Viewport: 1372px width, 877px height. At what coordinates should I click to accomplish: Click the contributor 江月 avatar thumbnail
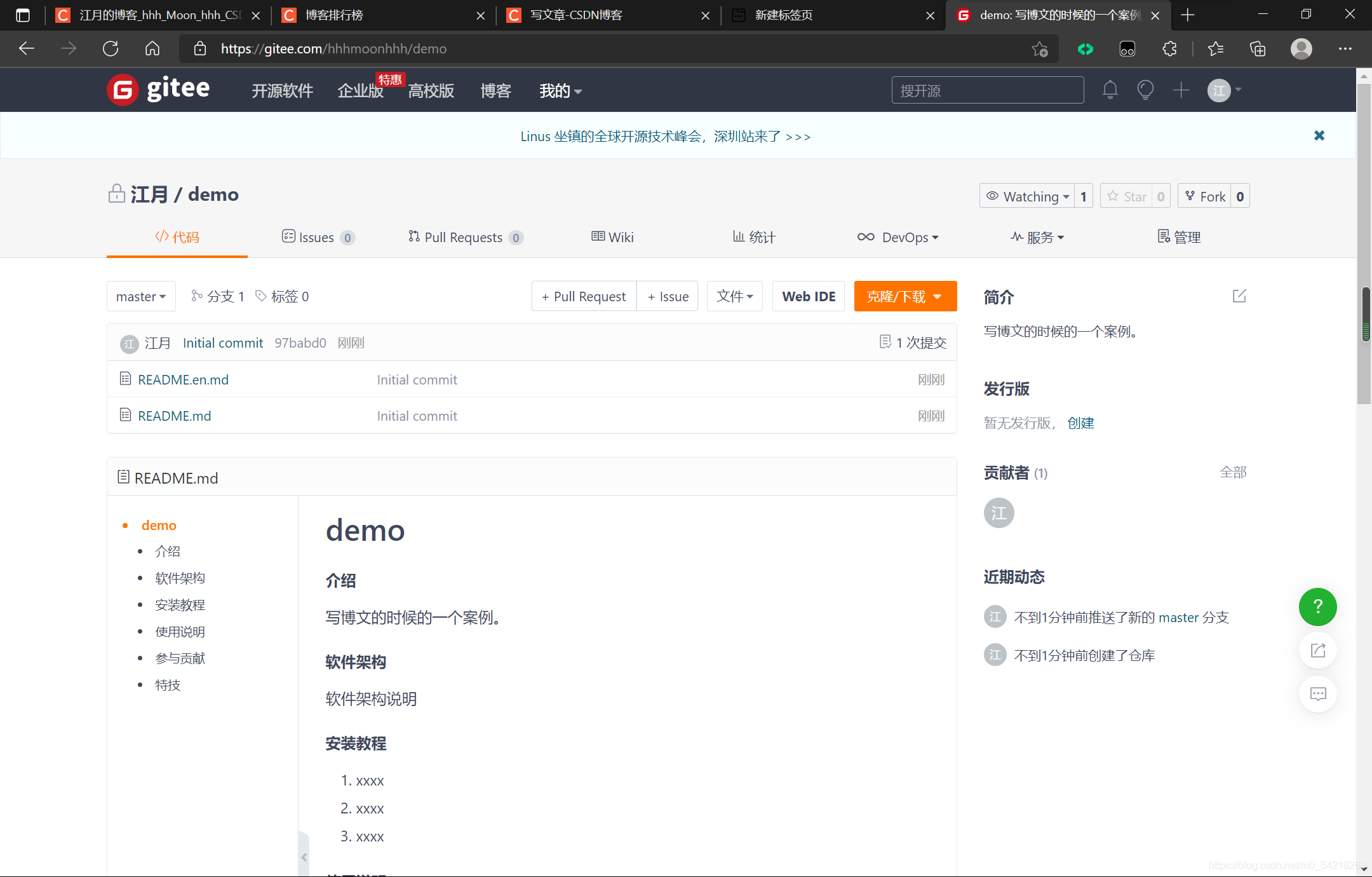point(998,512)
